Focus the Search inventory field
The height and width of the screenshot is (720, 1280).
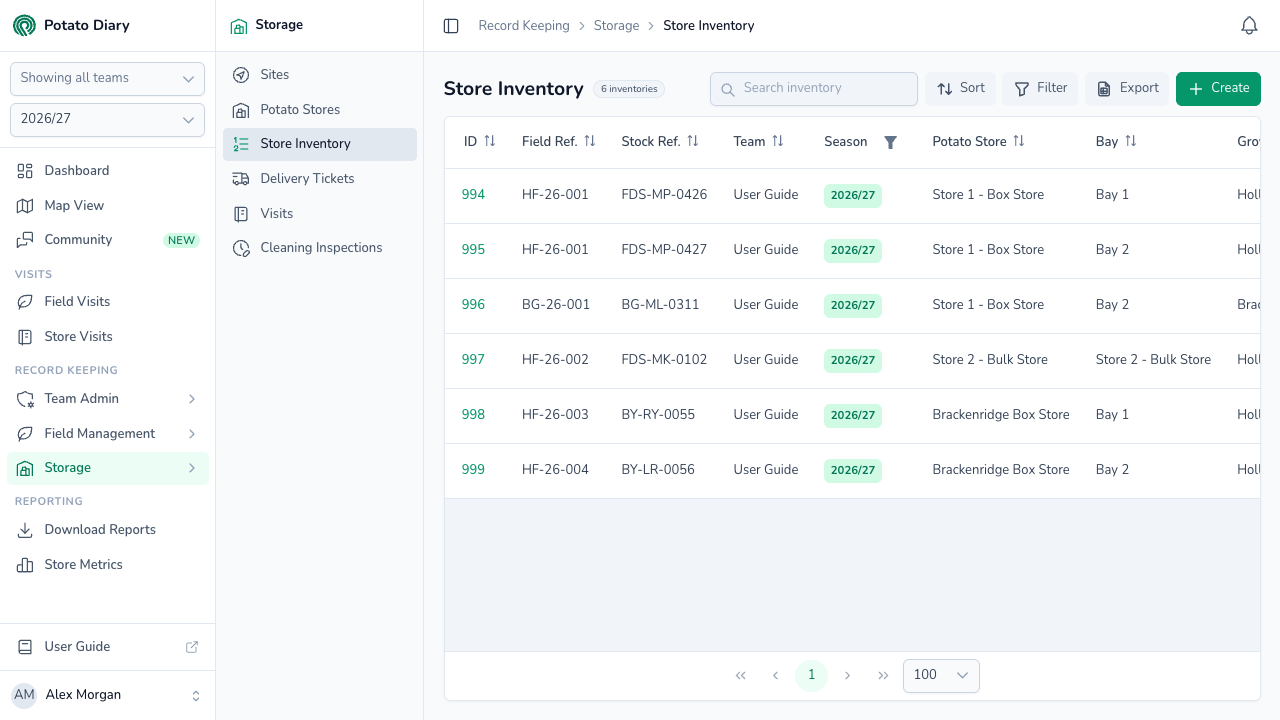tap(814, 89)
